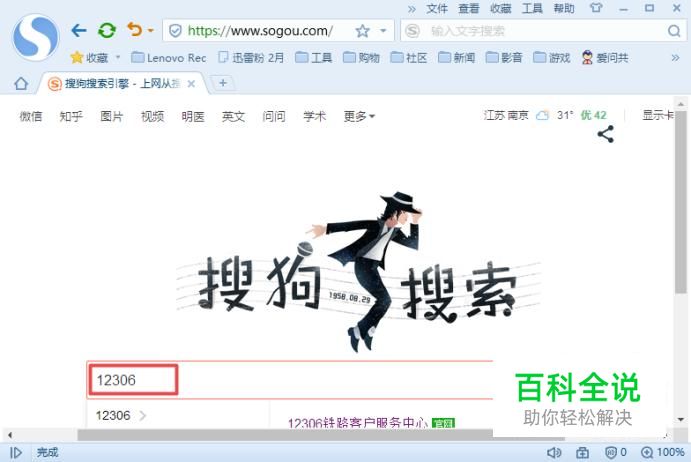
Task: Select the 12306 suggestion row
Action: point(178,415)
